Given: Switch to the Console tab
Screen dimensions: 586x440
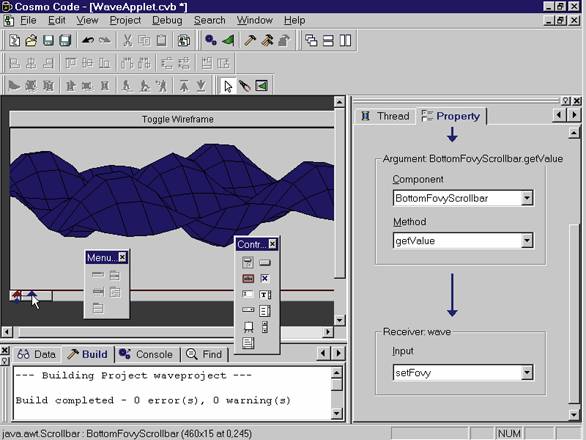Looking at the screenshot, I should (147, 354).
